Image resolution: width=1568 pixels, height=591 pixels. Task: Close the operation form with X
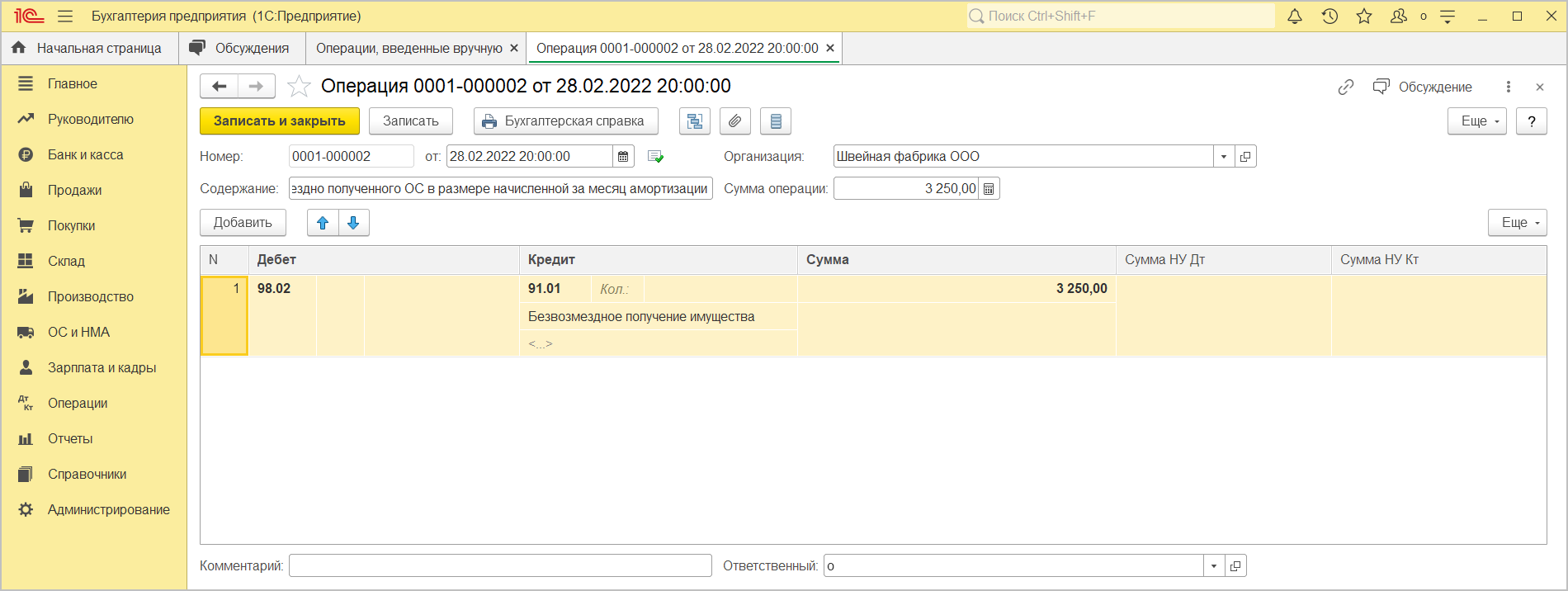(1539, 87)
